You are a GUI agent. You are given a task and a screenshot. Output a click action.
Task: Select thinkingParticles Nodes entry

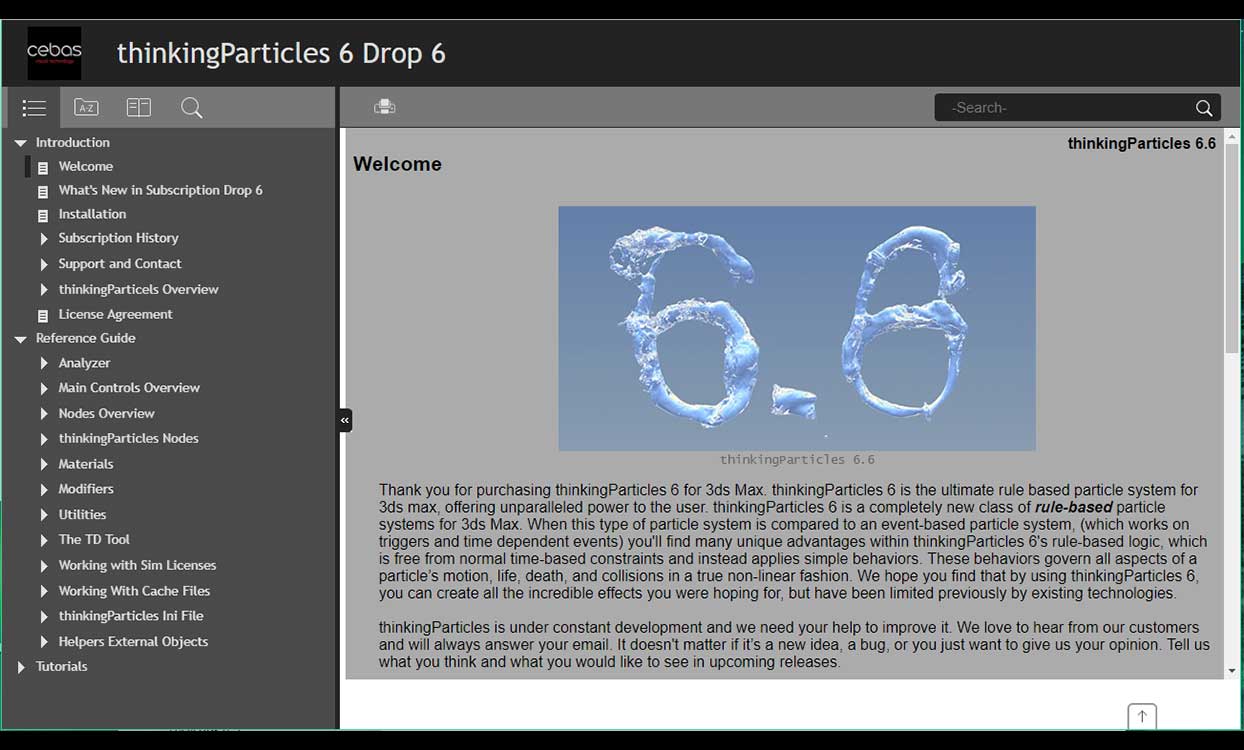click(128, 438)
